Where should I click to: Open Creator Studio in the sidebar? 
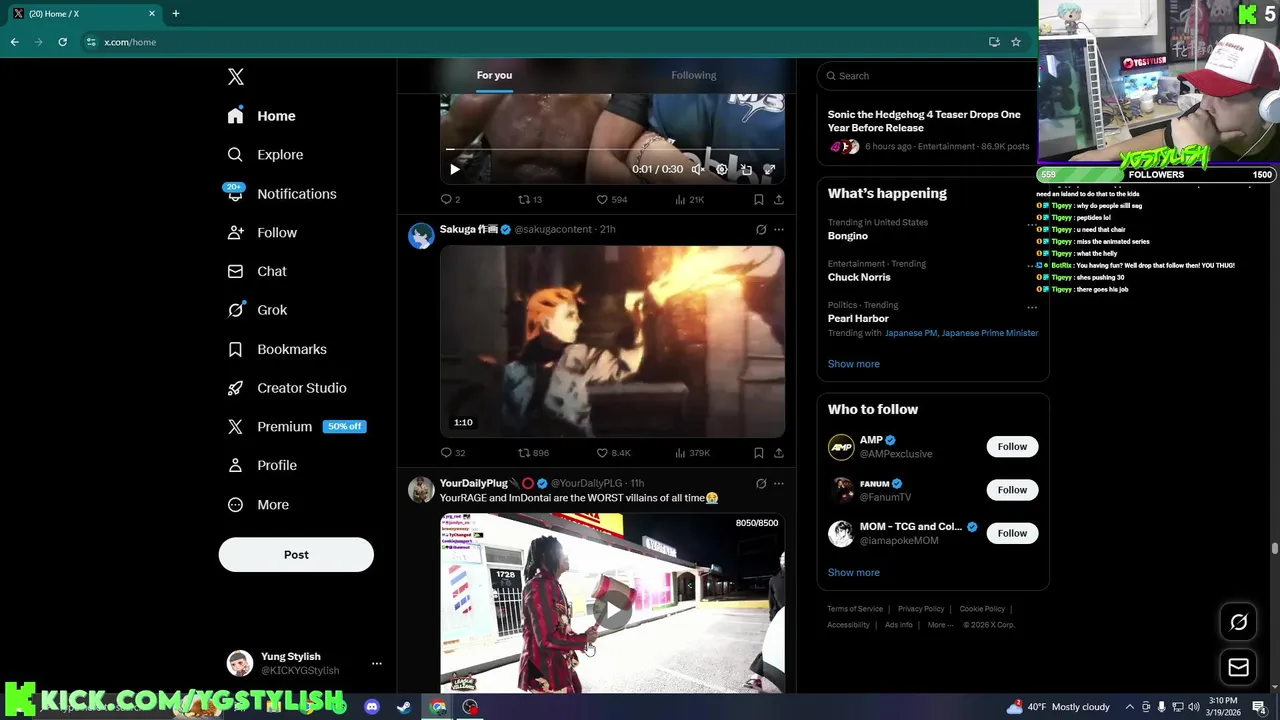(x=288, y=388)
